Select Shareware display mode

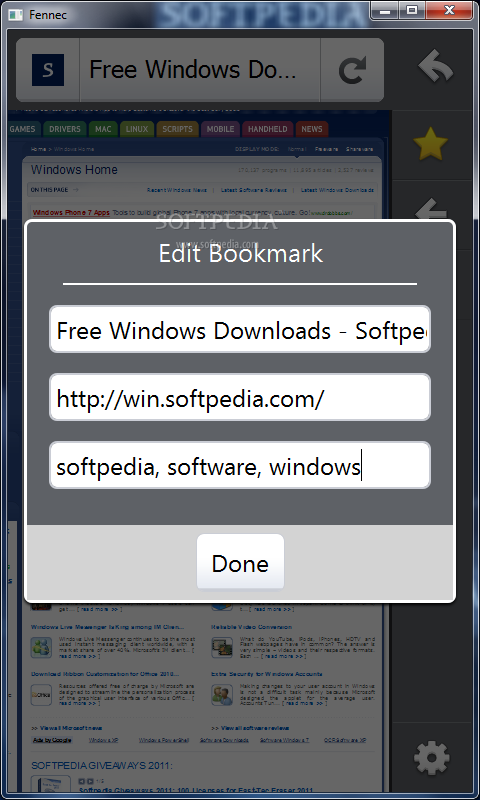point(359,149)
